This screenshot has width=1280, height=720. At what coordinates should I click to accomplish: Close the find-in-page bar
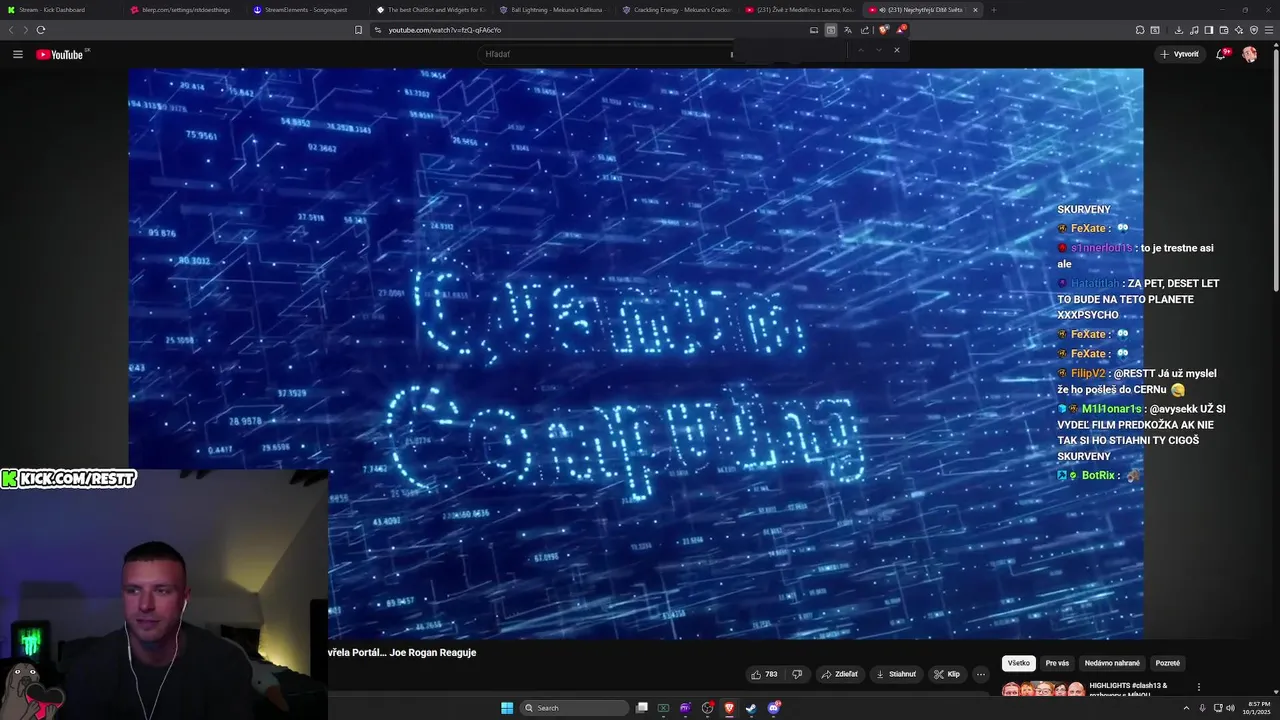point(897,50)
